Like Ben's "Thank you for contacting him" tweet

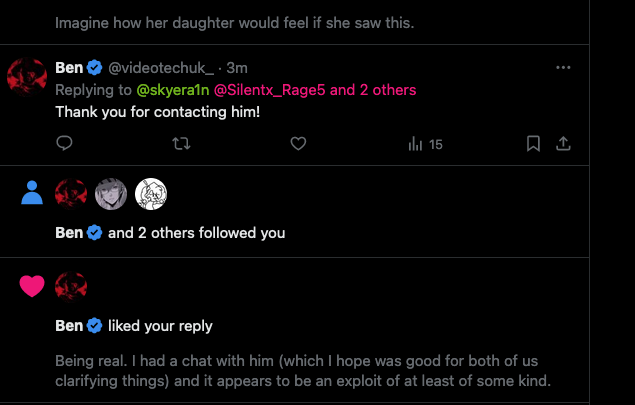297,144
